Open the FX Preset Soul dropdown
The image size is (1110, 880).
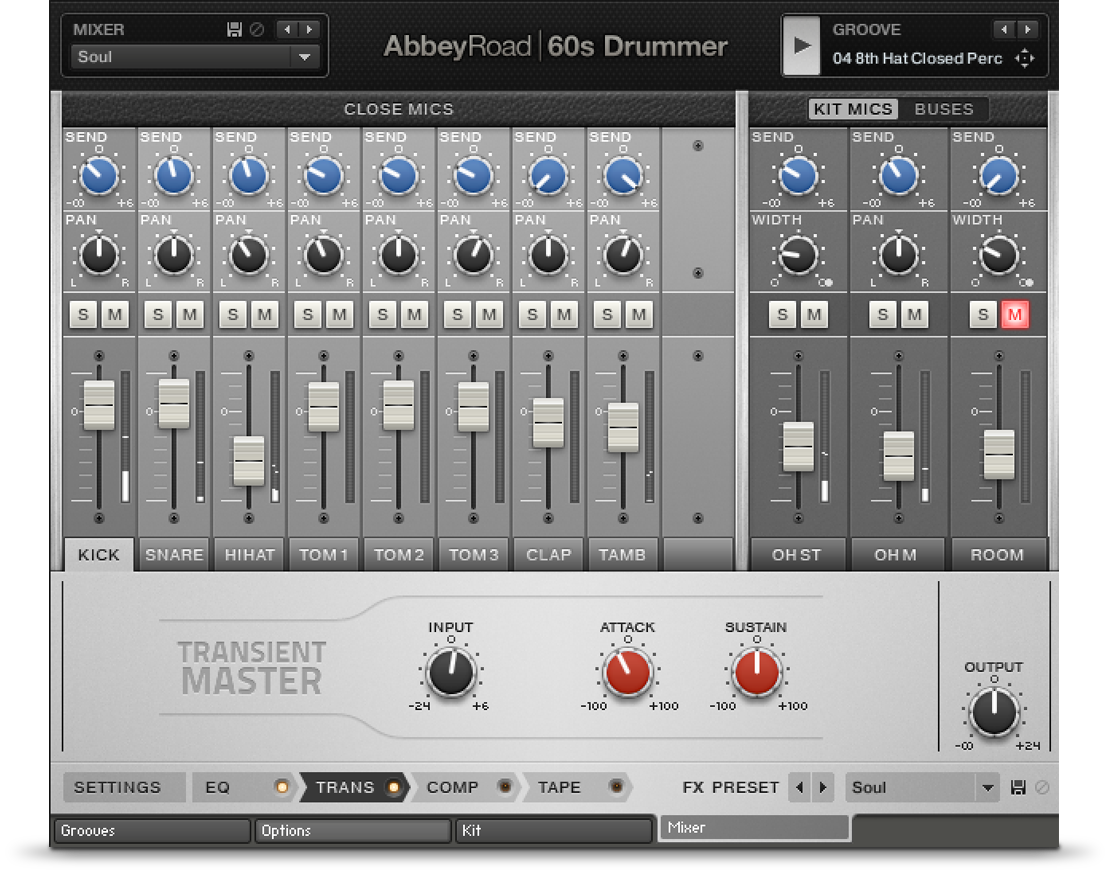pyautogui.click(x=922, y=787)
